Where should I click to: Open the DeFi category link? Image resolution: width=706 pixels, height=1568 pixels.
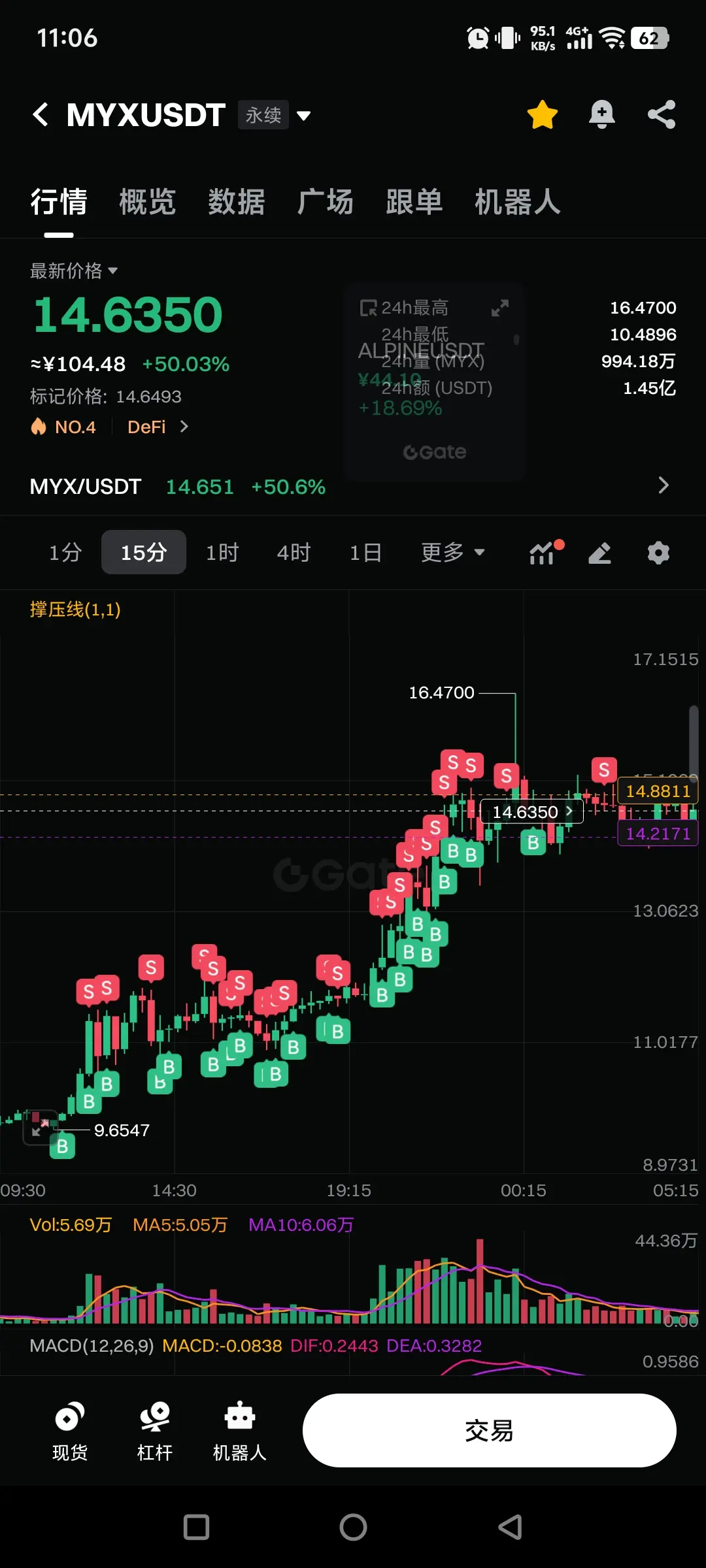[x=158, y=427]
